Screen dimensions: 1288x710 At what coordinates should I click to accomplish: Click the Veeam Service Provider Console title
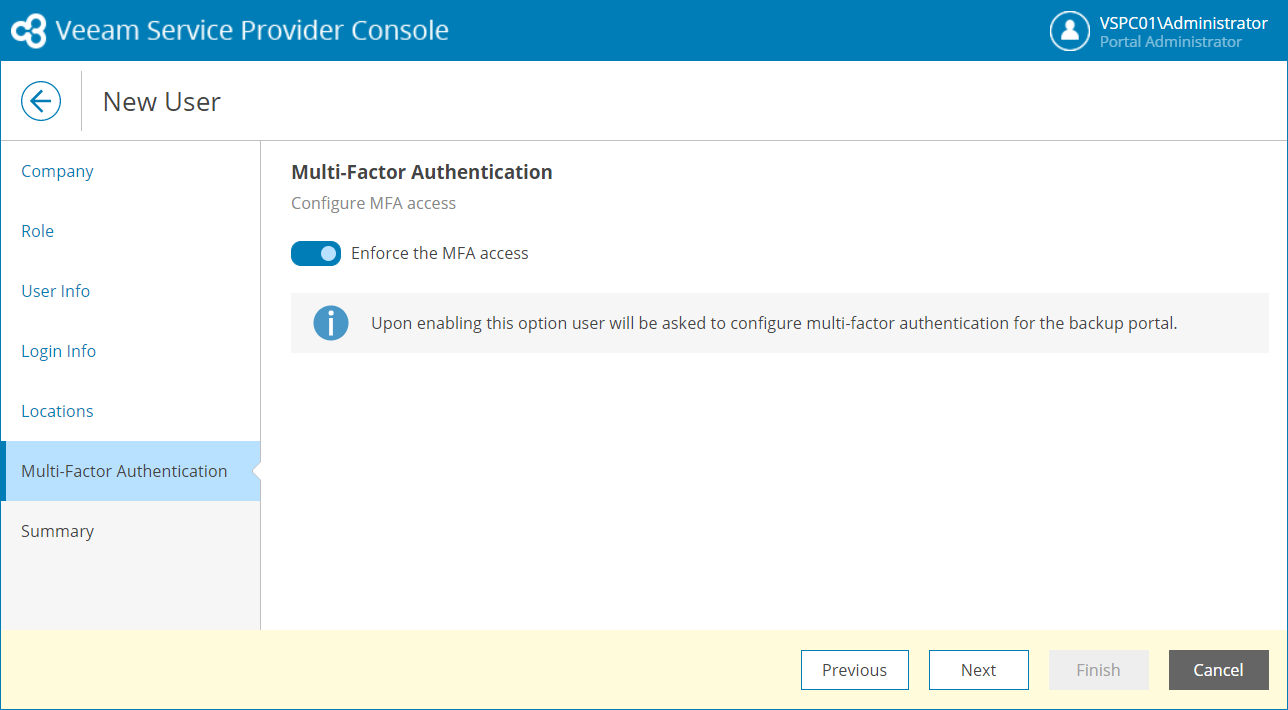point(252,31)
